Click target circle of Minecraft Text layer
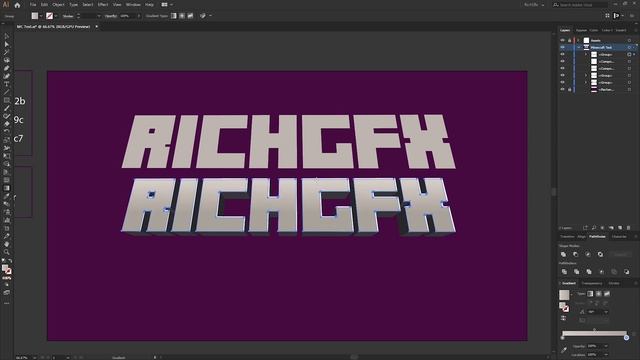The height and width of the screenshot is (360, 640). (629, 47)
